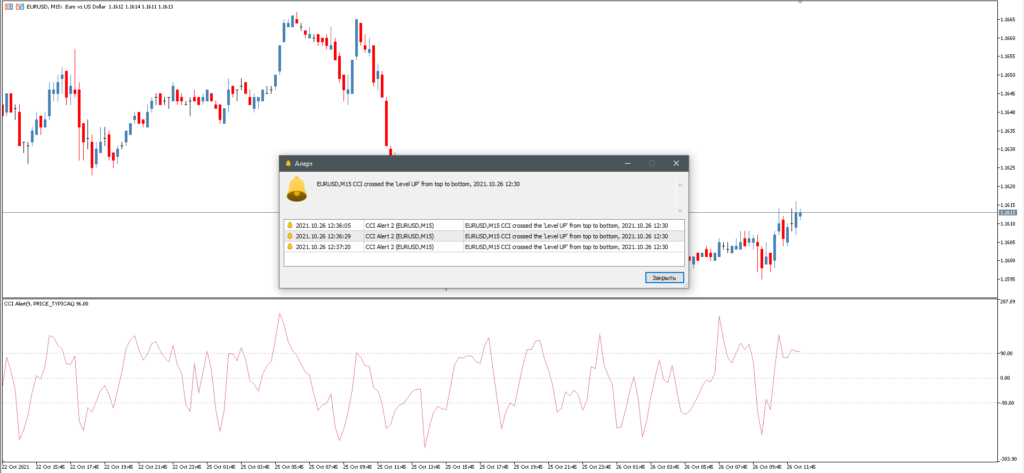Screen dimensions: 1024x473
Task: Close the Алерт window with X
Action: pos(676,163)
